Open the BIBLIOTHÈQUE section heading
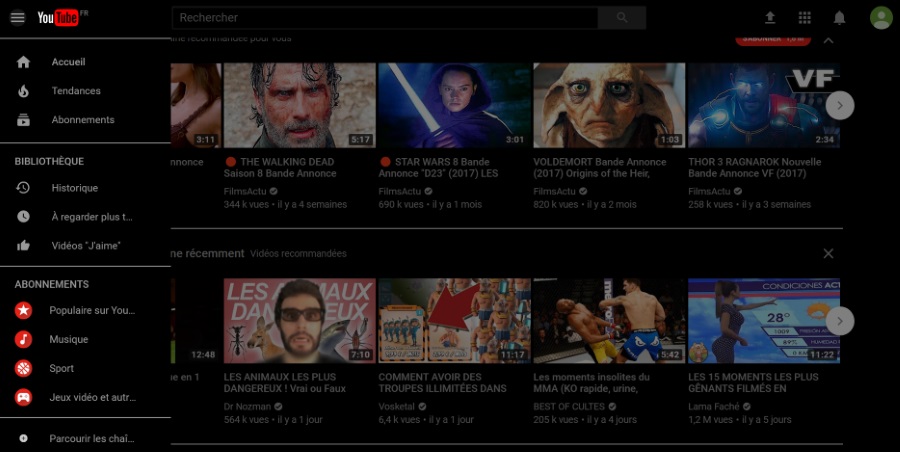900x452 pixels. 49,161
